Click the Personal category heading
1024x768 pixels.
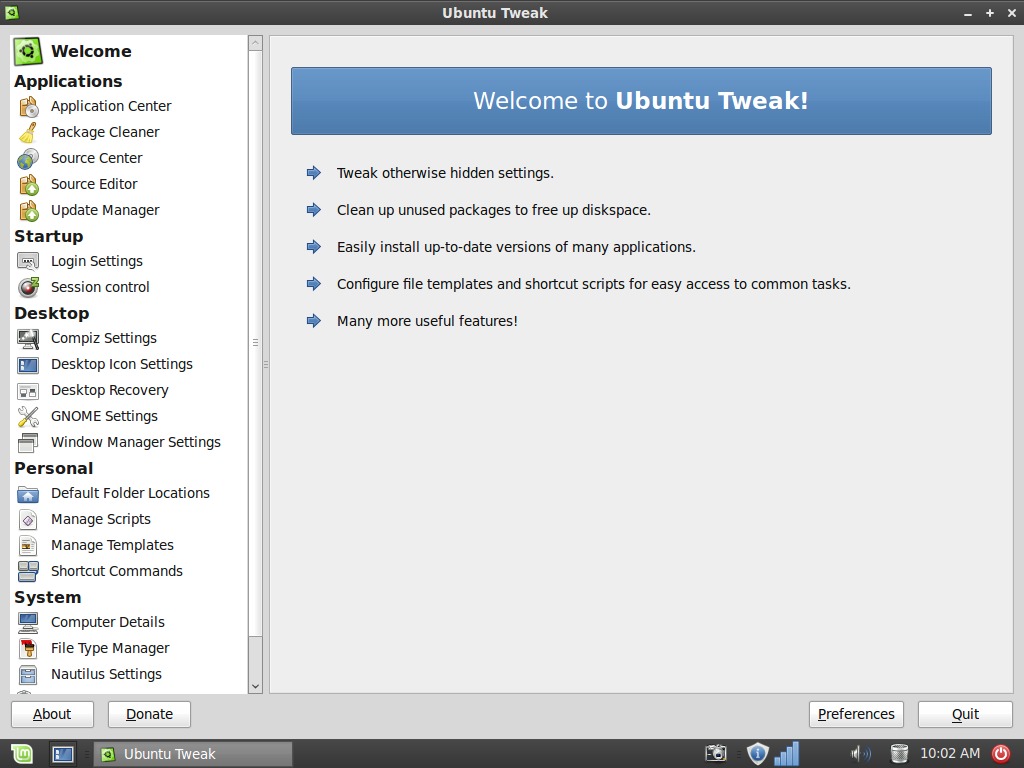click(54, 469)
